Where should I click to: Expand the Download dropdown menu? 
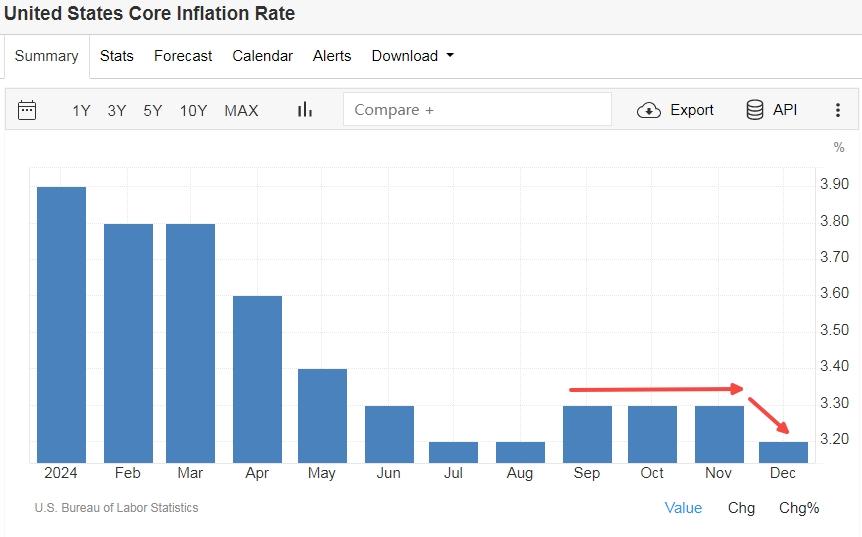point(412,56)
